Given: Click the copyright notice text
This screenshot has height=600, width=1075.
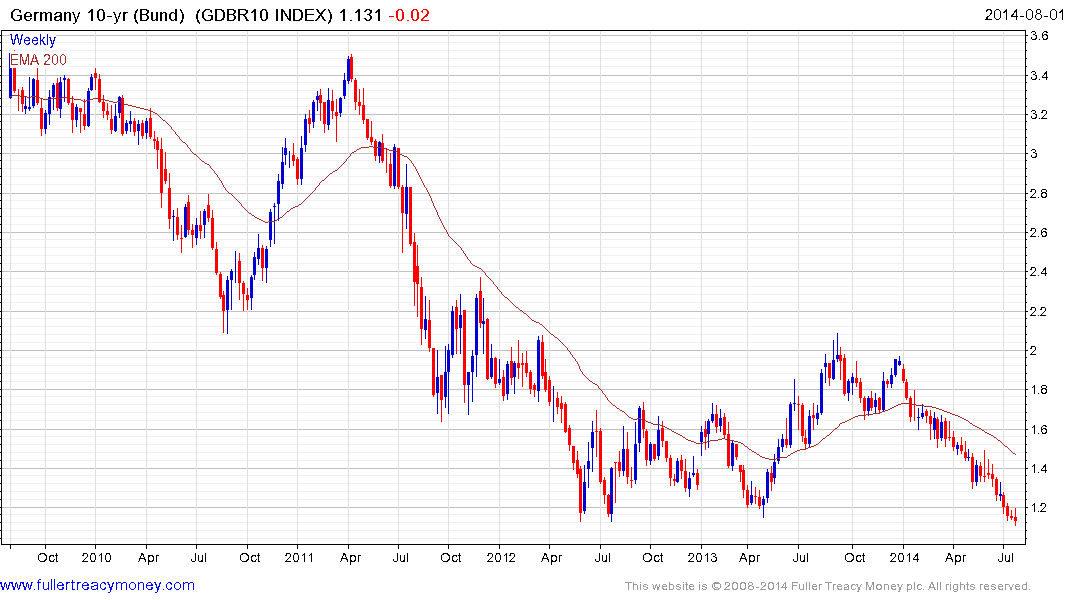Looking at the screenshot, I should click(828, 586).
